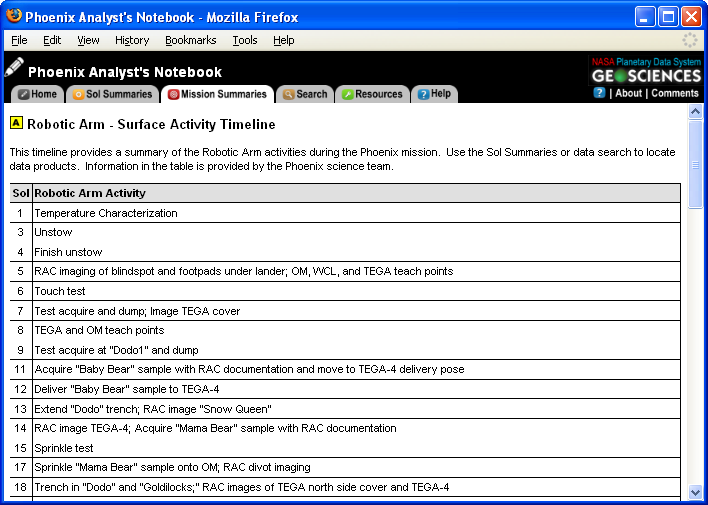The image size is (708, 505).
Task: Click the page loading throbber icon
Action: (x=690, y=40)
